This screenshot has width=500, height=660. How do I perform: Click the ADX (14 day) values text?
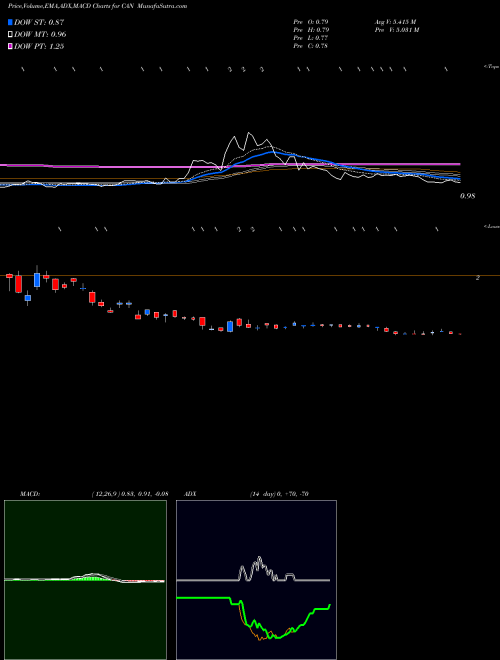278,494
